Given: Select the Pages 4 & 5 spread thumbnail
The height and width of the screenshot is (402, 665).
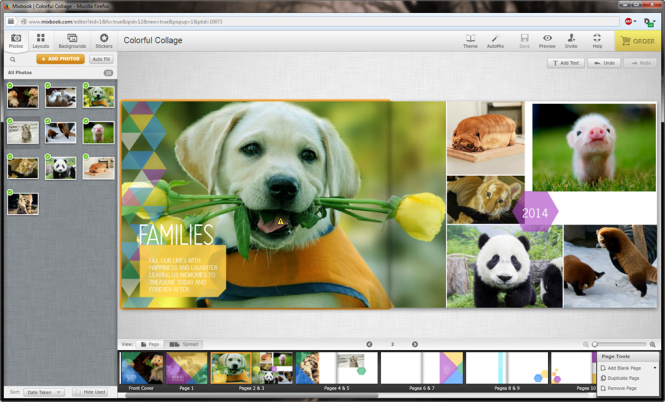Looking at the screenshot, I should (x=337, y=368).
